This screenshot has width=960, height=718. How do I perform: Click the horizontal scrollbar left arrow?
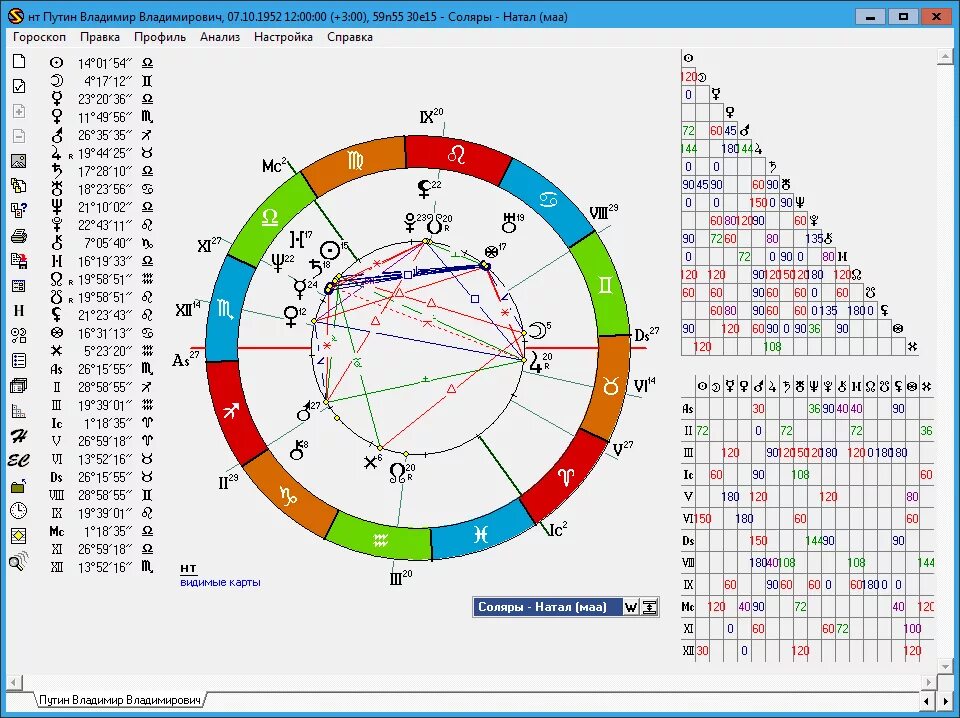pos(13,682)
